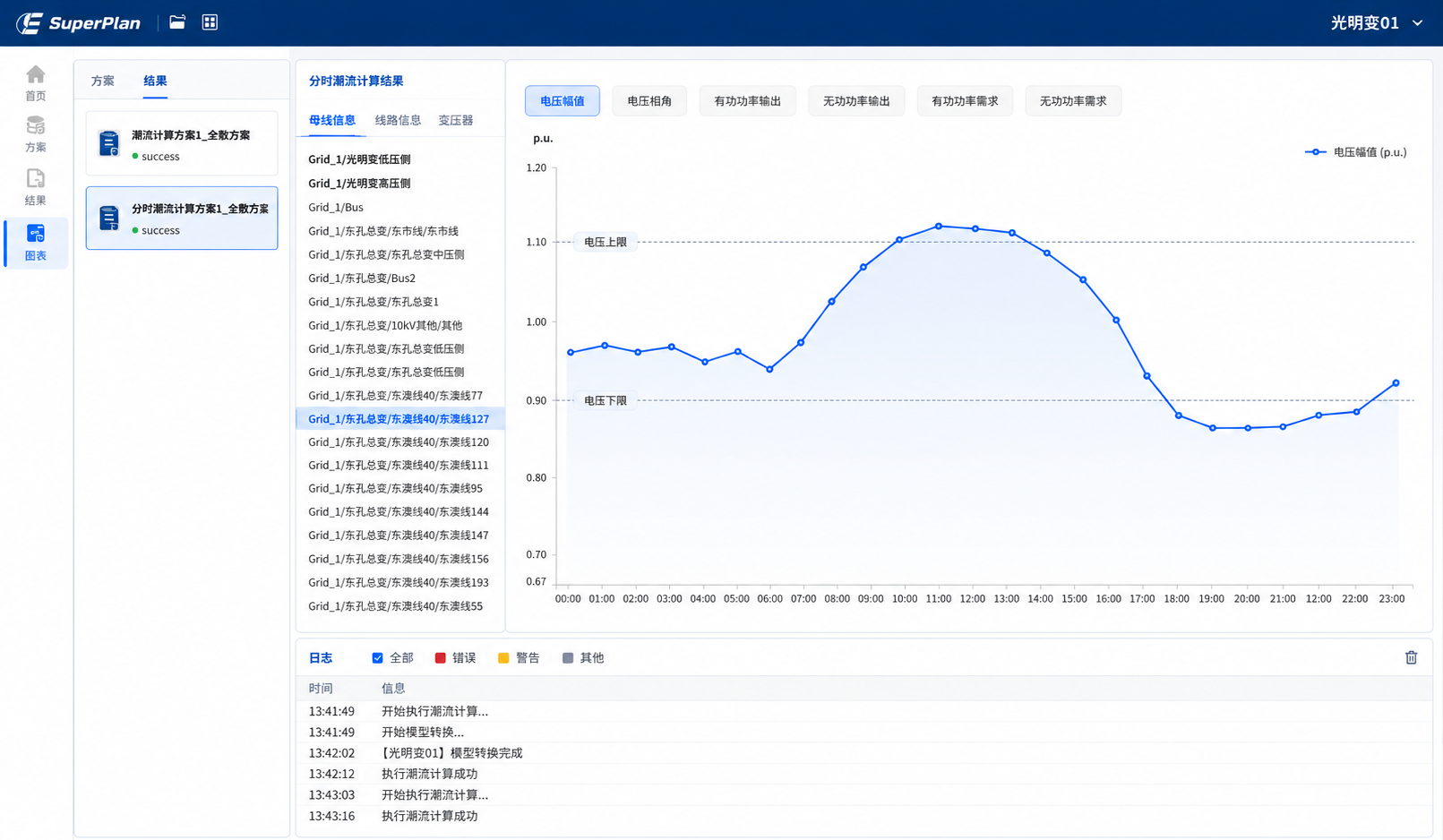The image size is (1443, 840).
Task: Show the 电压幅值 chart
Action: [x=563, y=101]
